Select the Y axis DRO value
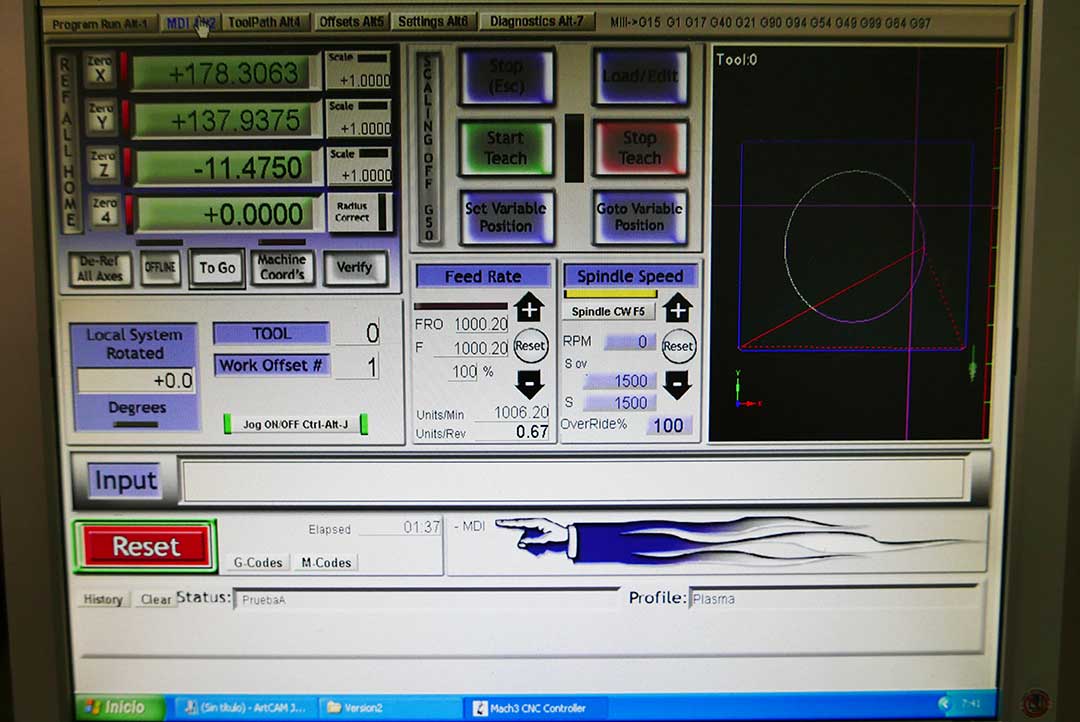This screenshot has width=1080, height=722. (x=227, y=121)
